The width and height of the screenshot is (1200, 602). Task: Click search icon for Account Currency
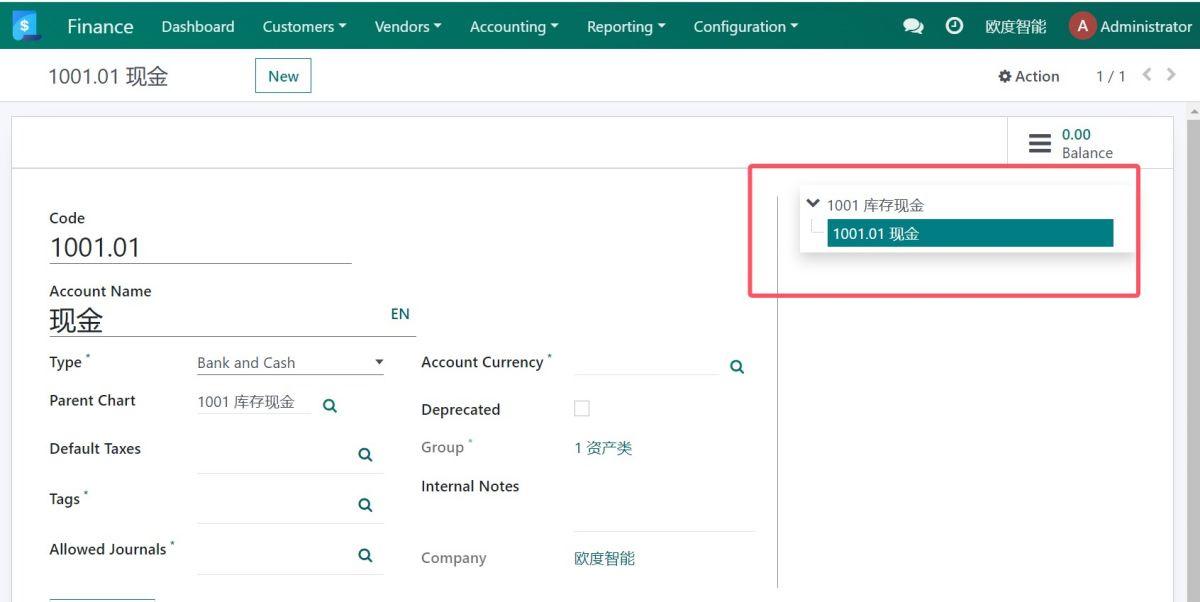click(737, 367)
